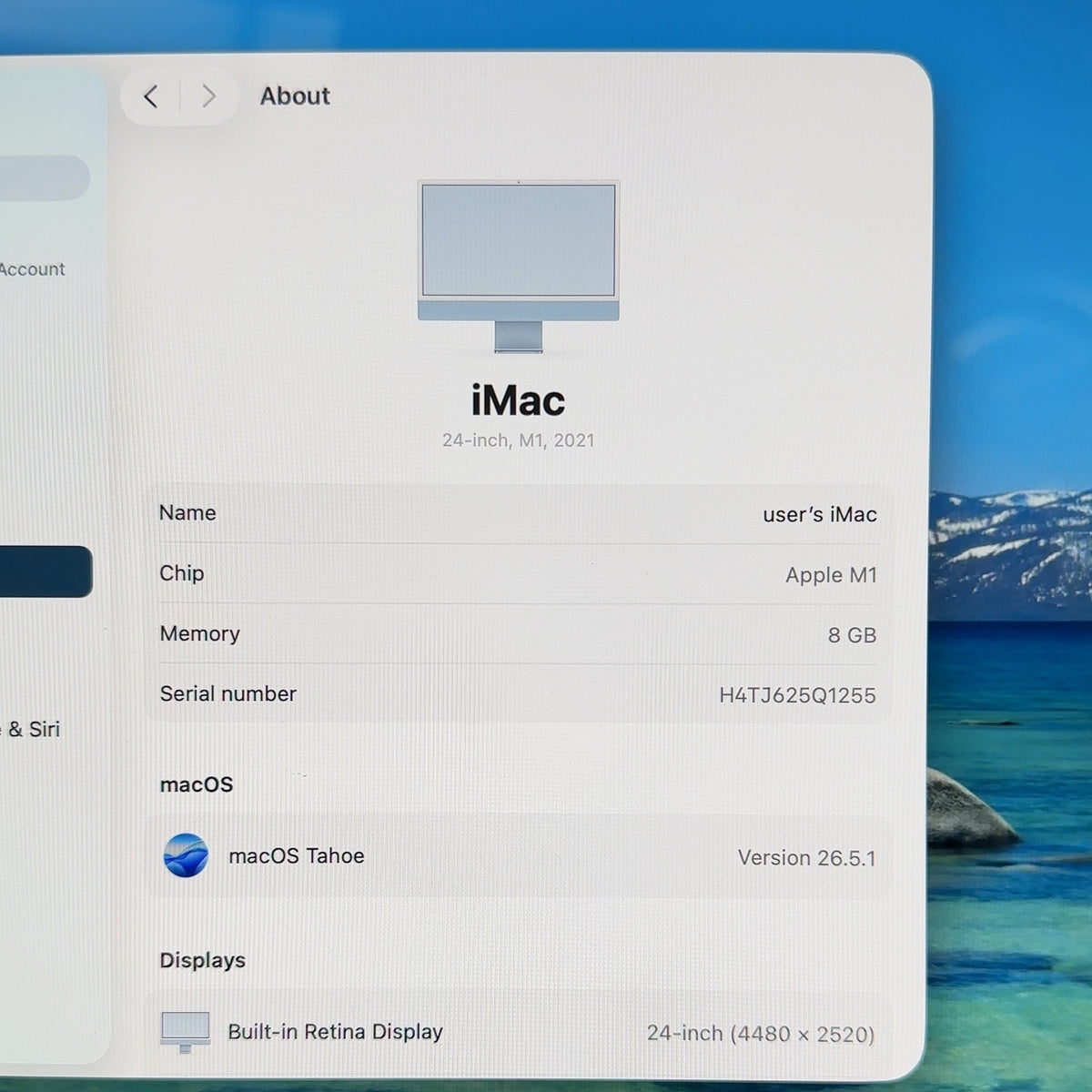Click the "macOS Tahoe" label

(x=297, y=856)
